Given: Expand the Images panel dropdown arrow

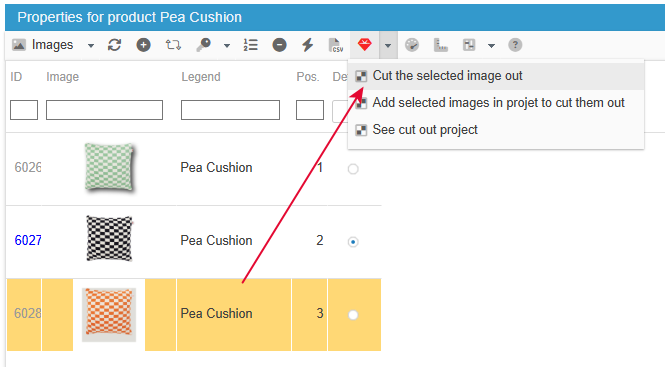Looking at the screenshot, I should click(x=91, y=45).
